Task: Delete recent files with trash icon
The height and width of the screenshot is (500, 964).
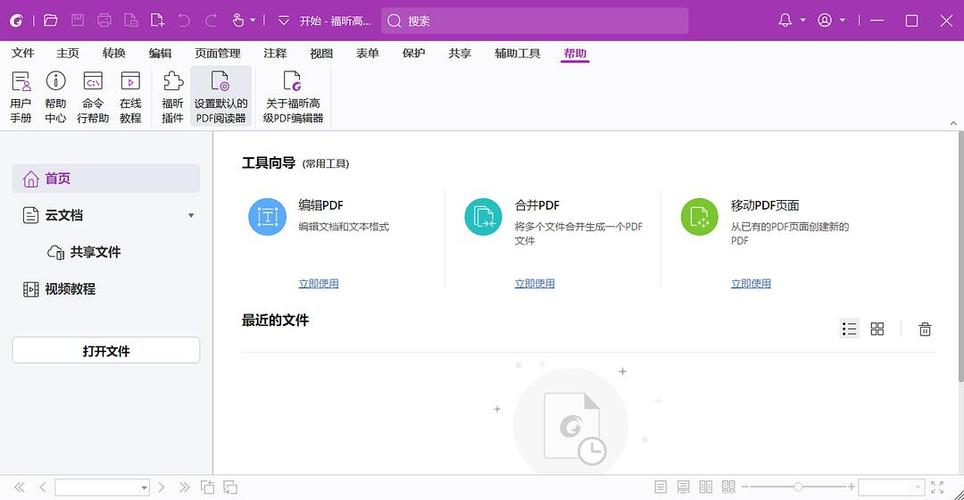Action: 925,329
